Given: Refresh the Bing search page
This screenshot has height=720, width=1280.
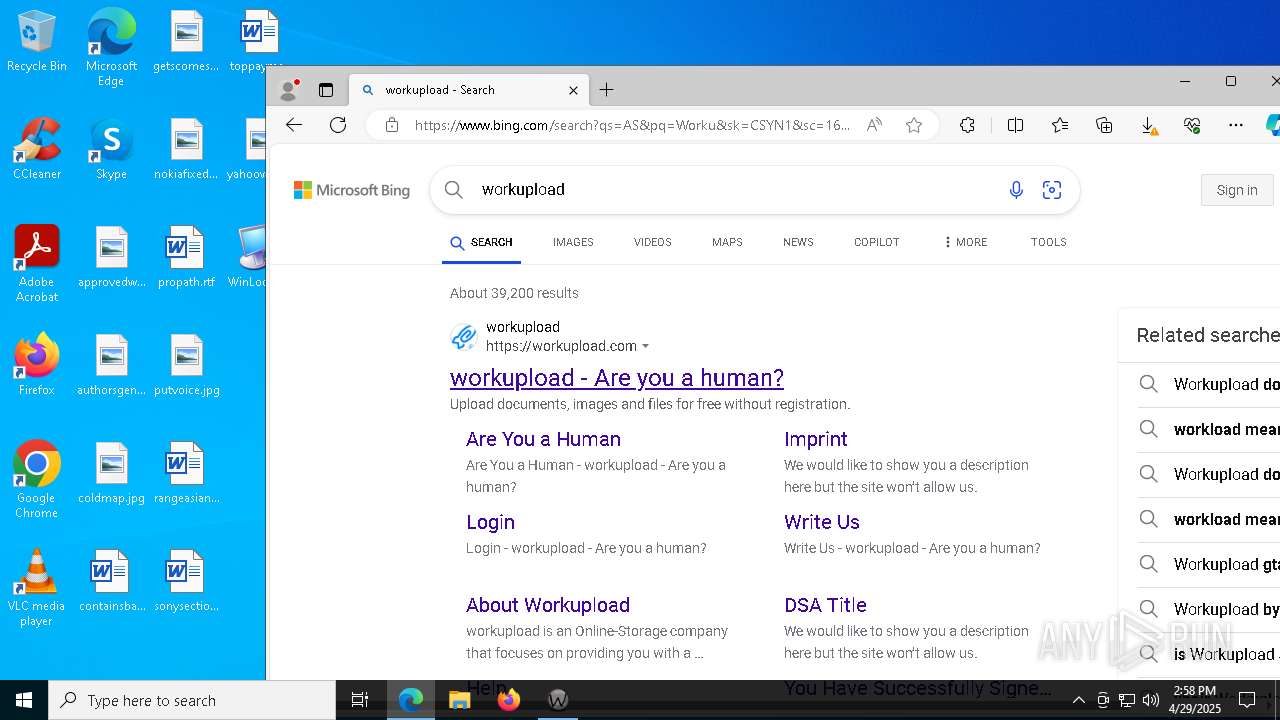Looking at the screenshot, I should [x=338, y=125].
